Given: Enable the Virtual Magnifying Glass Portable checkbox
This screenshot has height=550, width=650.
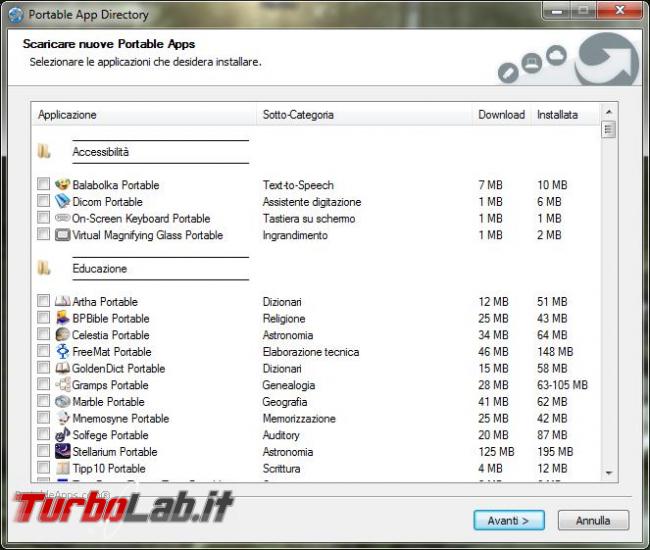Looking at the screenshot, I should (43, 234).
